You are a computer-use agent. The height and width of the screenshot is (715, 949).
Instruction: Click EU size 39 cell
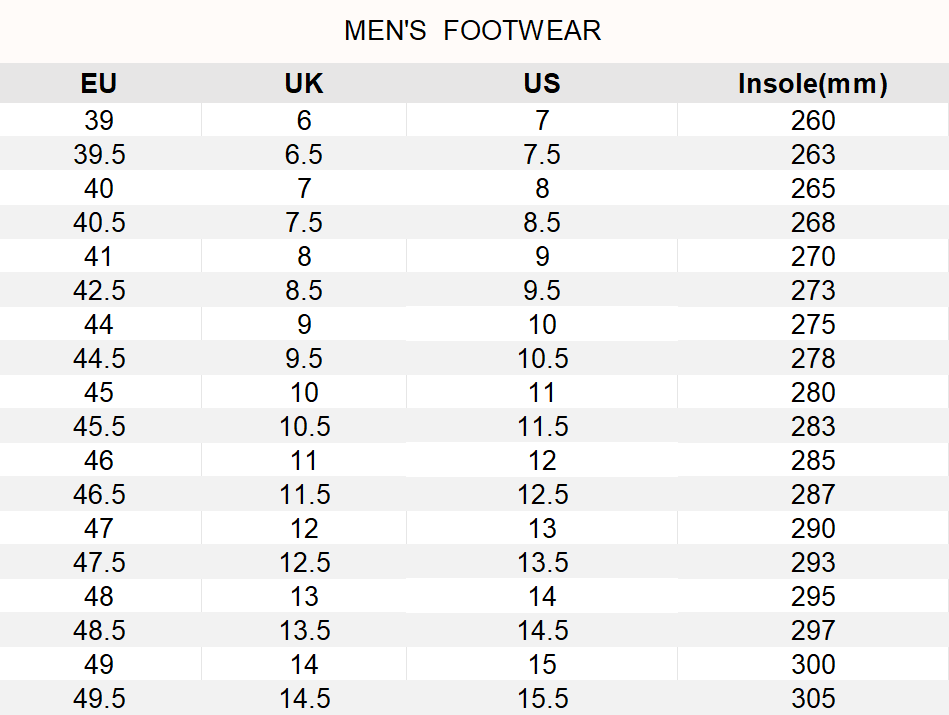click(x=99, y=121)
